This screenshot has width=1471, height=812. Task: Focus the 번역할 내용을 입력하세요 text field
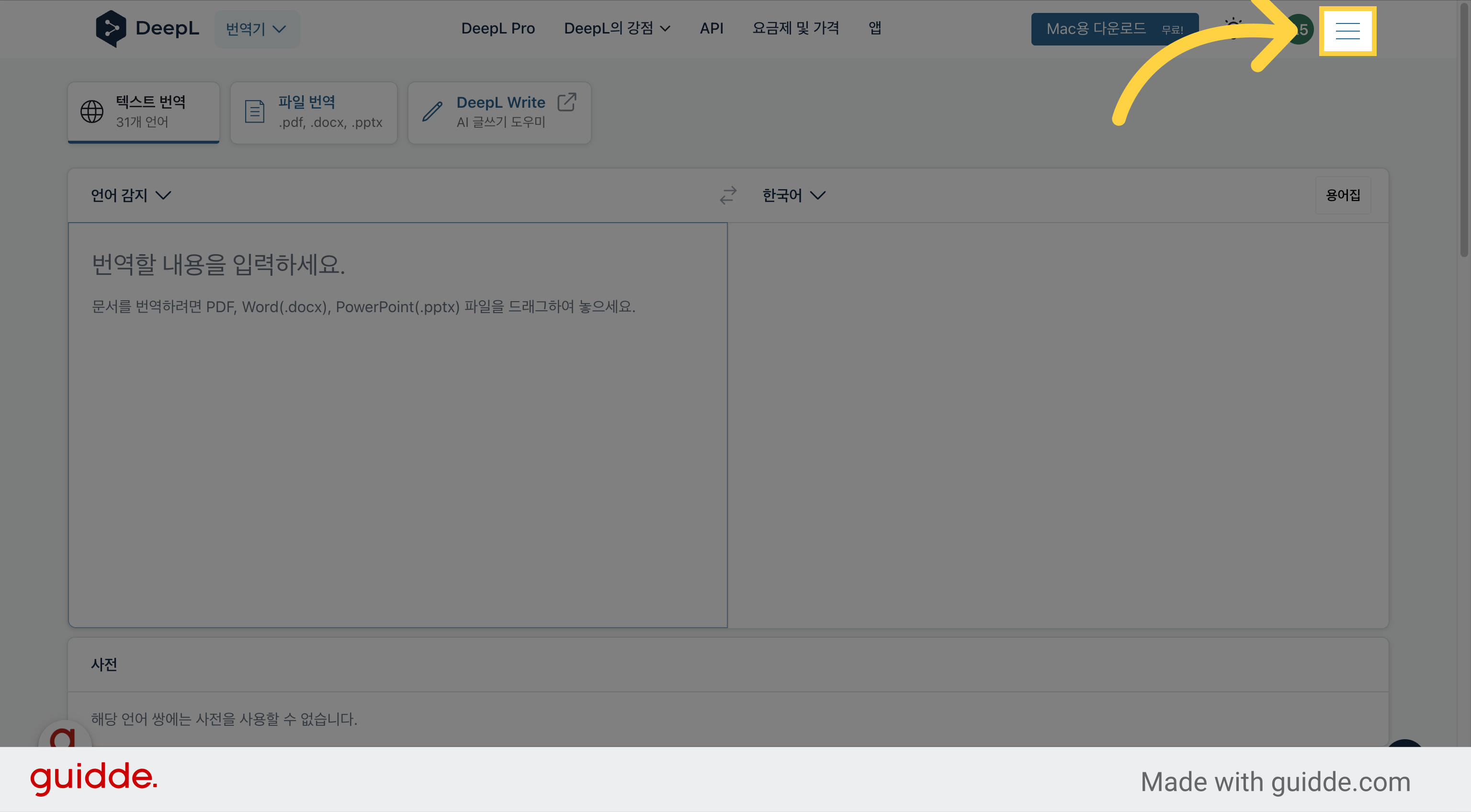click(397, 425)
